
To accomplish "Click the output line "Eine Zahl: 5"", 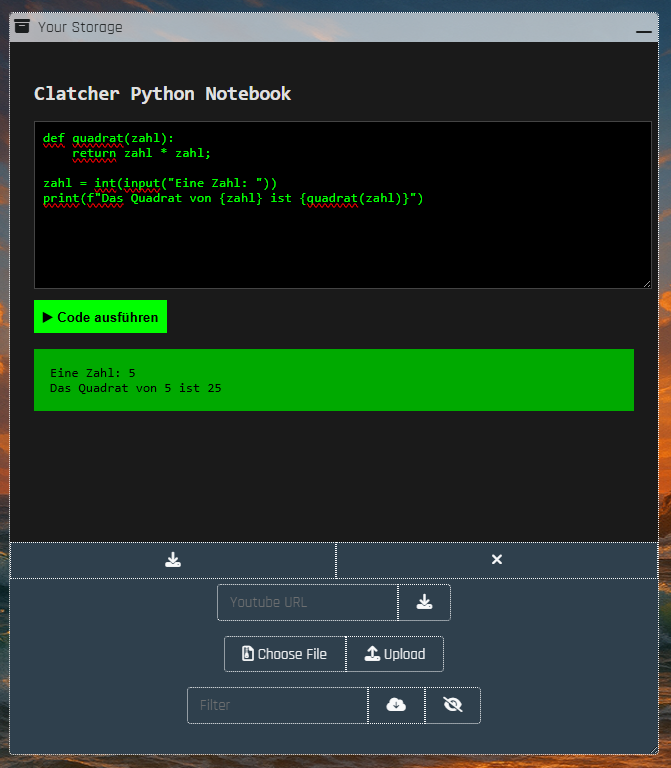I will [93, 373].
